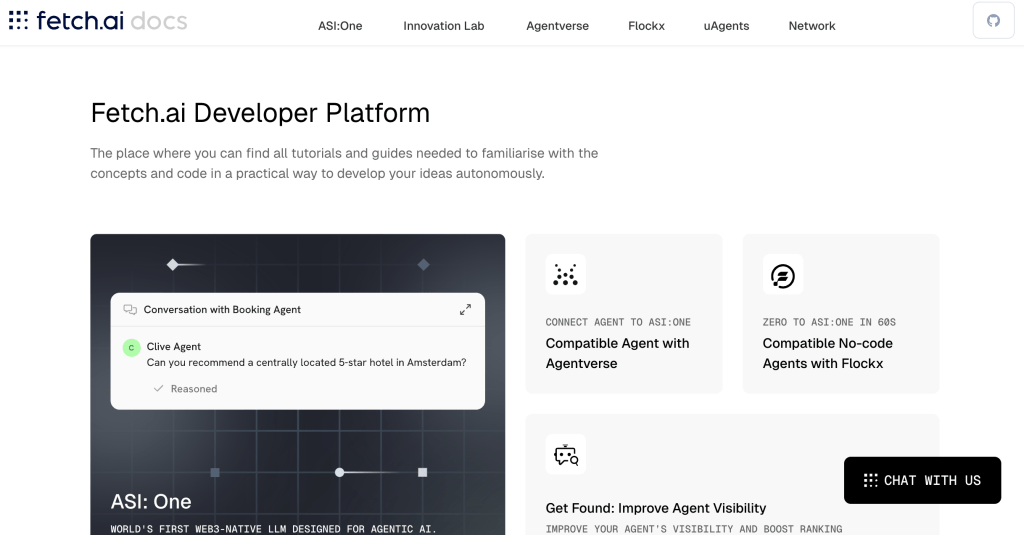Open the uAgents navigation tab
Viewport: 1024px width, 535px height.
726,26
